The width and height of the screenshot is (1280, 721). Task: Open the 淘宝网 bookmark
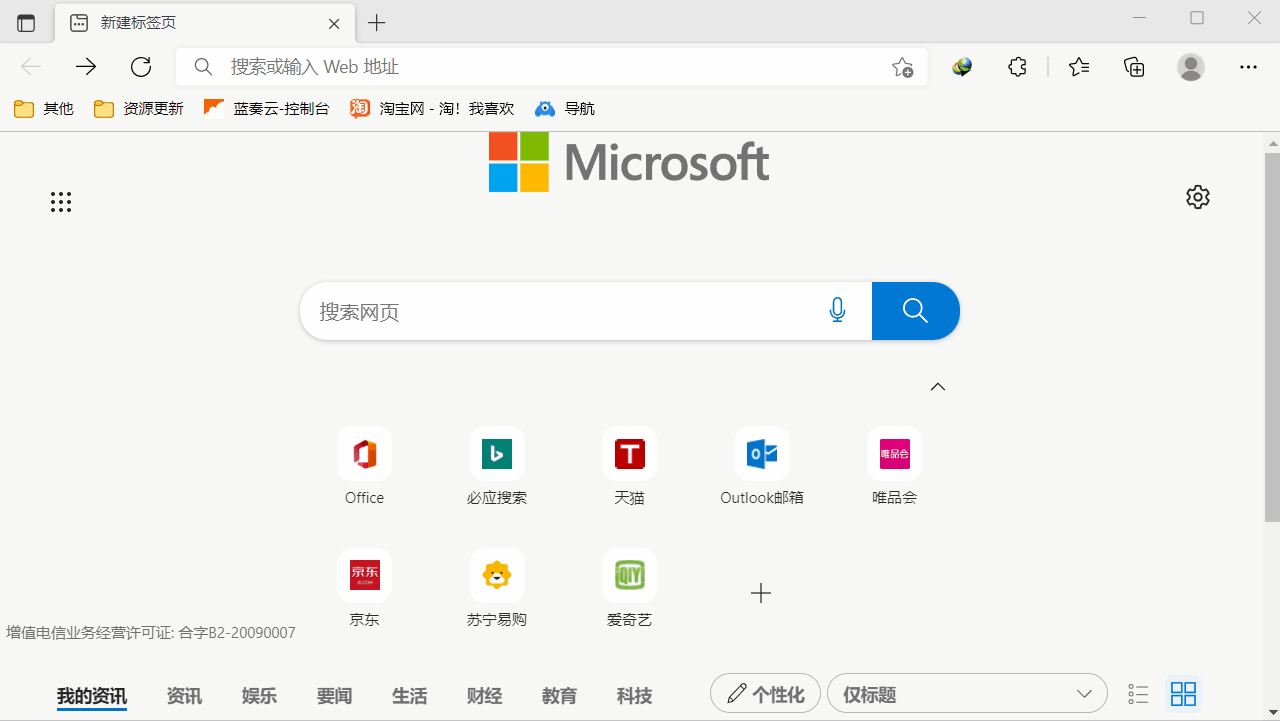click(x=432, y=109)
